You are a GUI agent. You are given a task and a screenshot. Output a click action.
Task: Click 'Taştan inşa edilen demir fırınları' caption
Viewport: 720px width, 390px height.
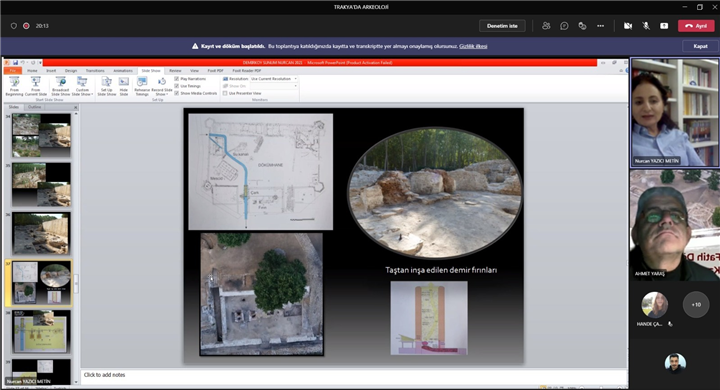point(441,270)
